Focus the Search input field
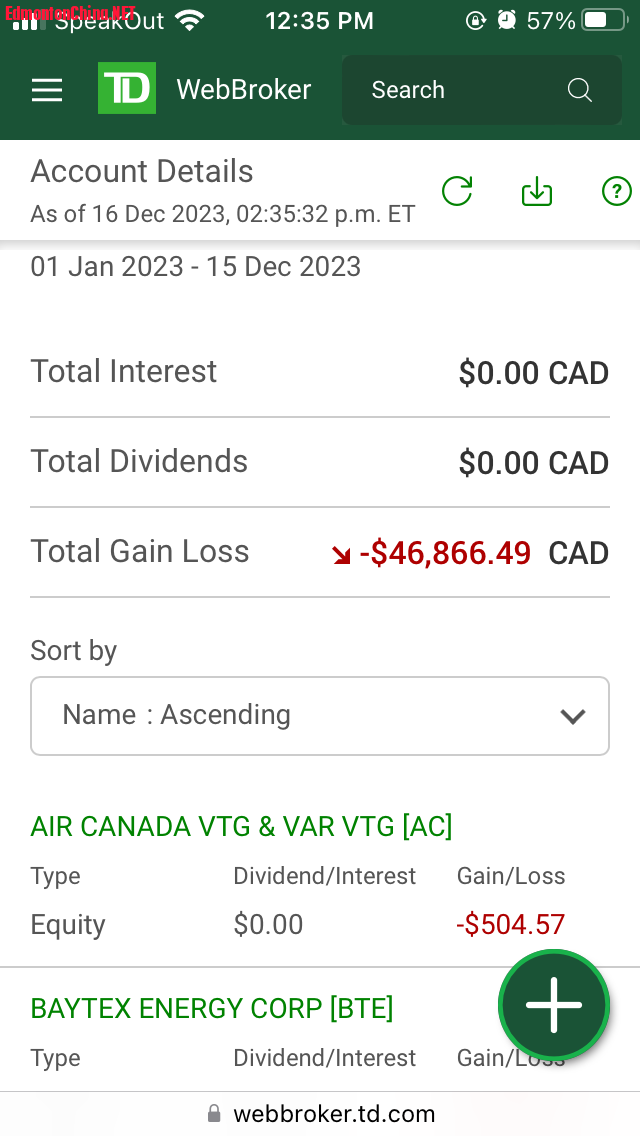The image size is (640, 1136). coord(460,90)
